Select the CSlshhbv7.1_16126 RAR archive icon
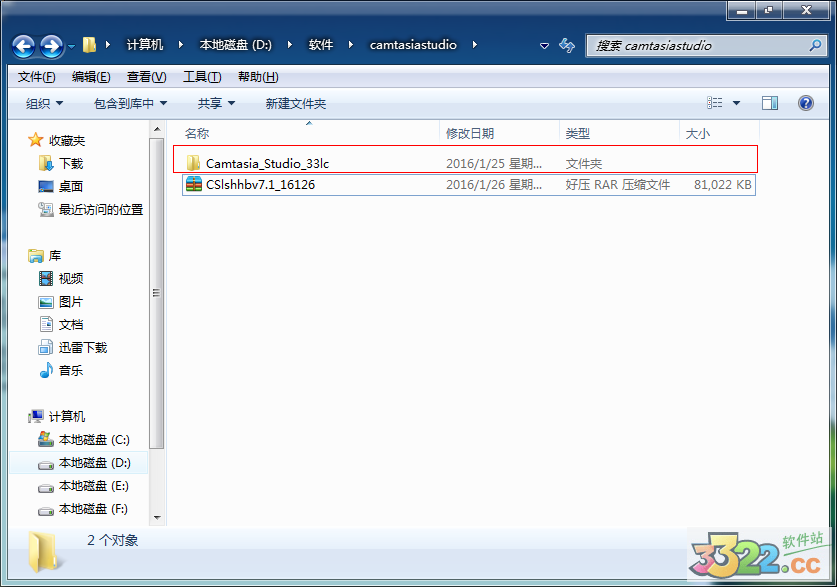The width and height of the screenshot is (837, 587). click(x=193, y=184)
